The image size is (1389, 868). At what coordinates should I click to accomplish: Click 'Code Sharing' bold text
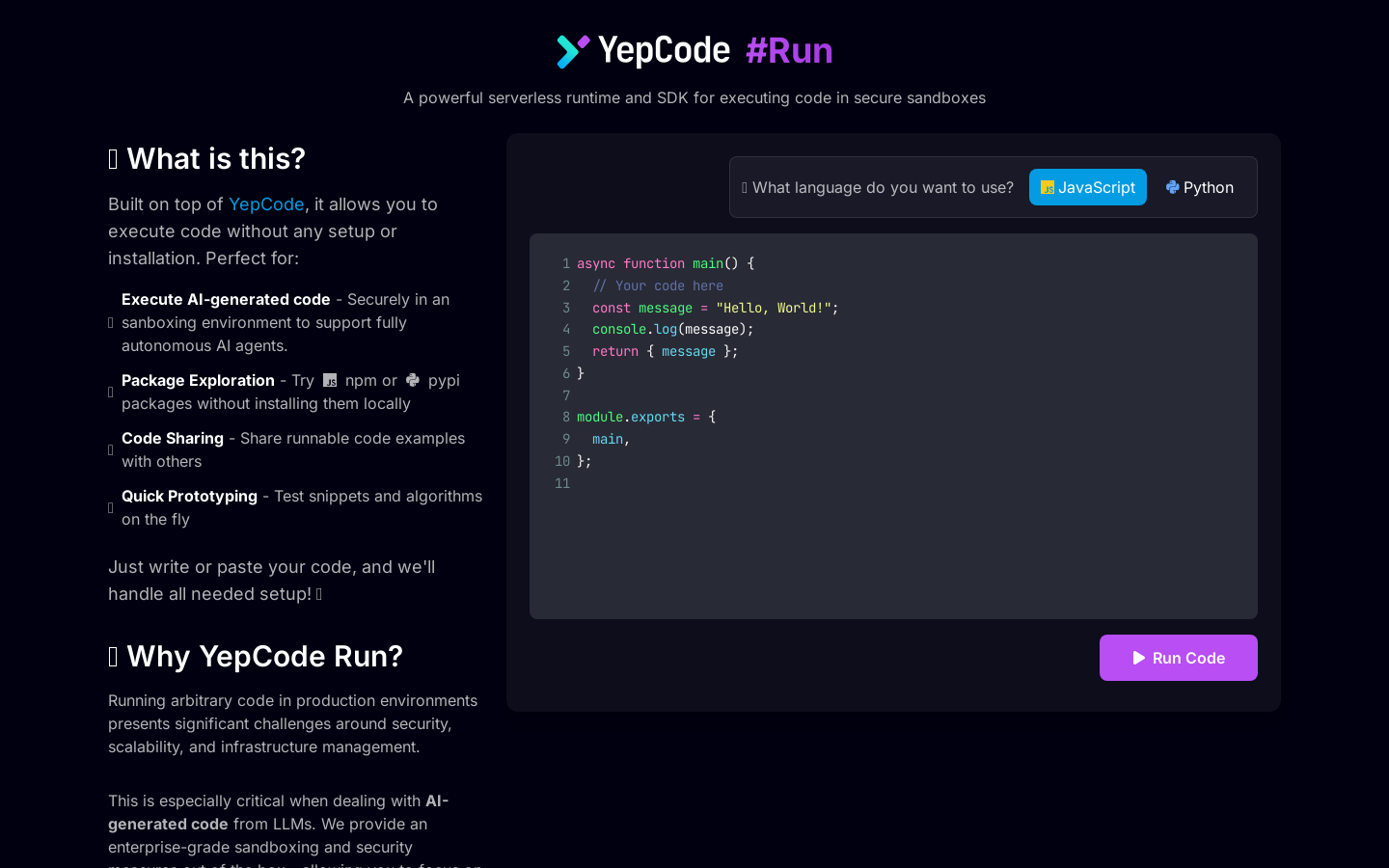pyautogui.click(x=173, y=439)
